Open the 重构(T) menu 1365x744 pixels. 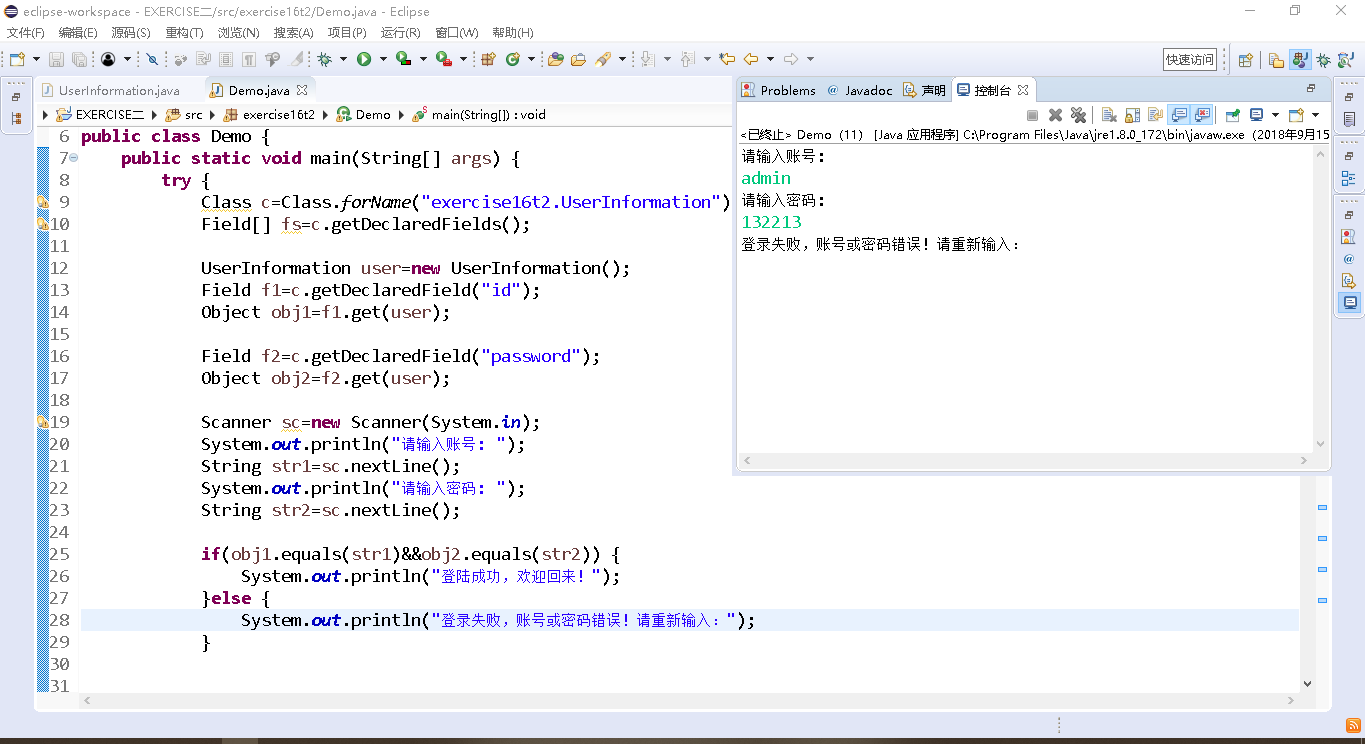pos(184,33)
